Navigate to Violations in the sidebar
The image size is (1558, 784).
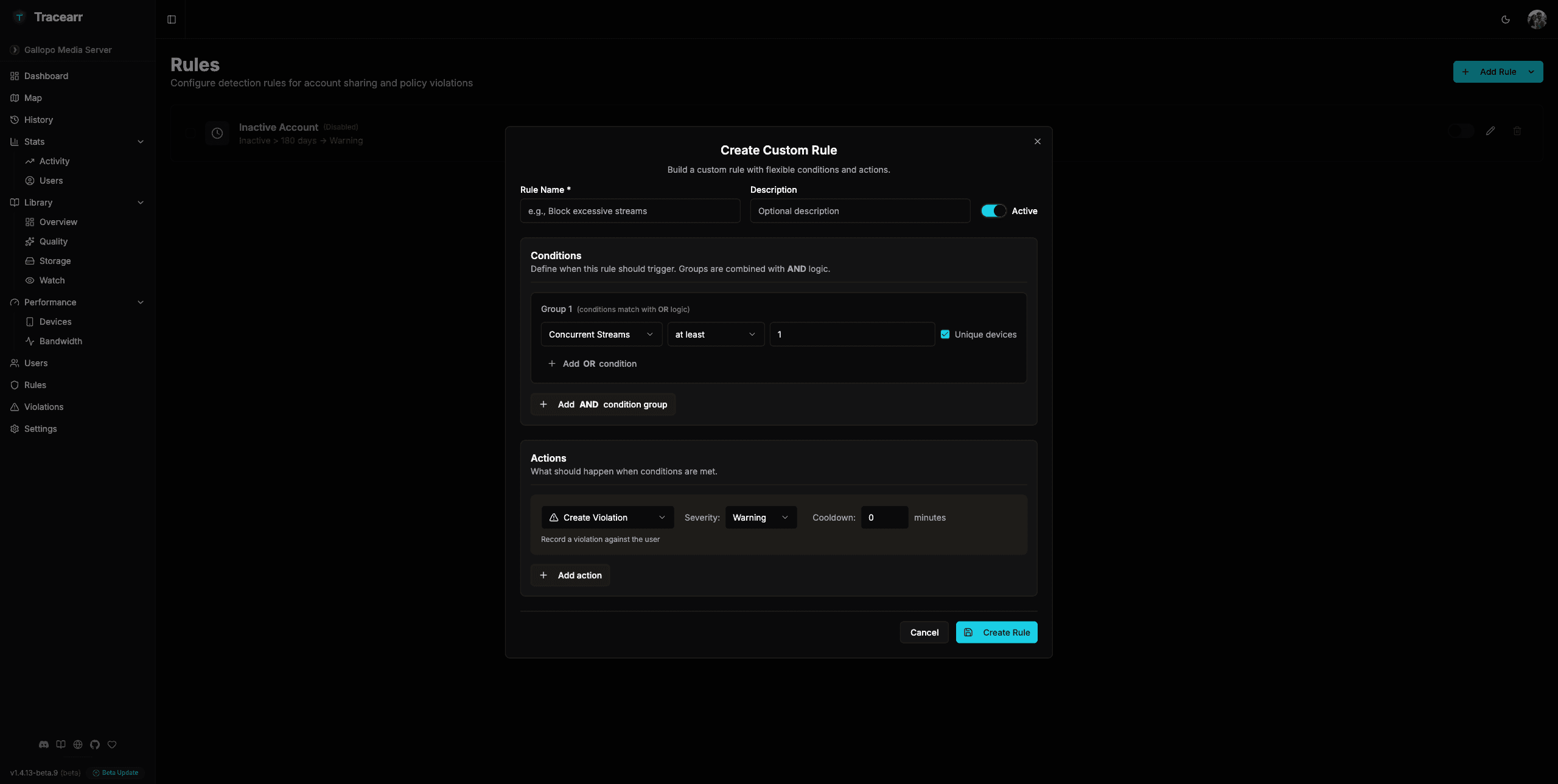43,406
